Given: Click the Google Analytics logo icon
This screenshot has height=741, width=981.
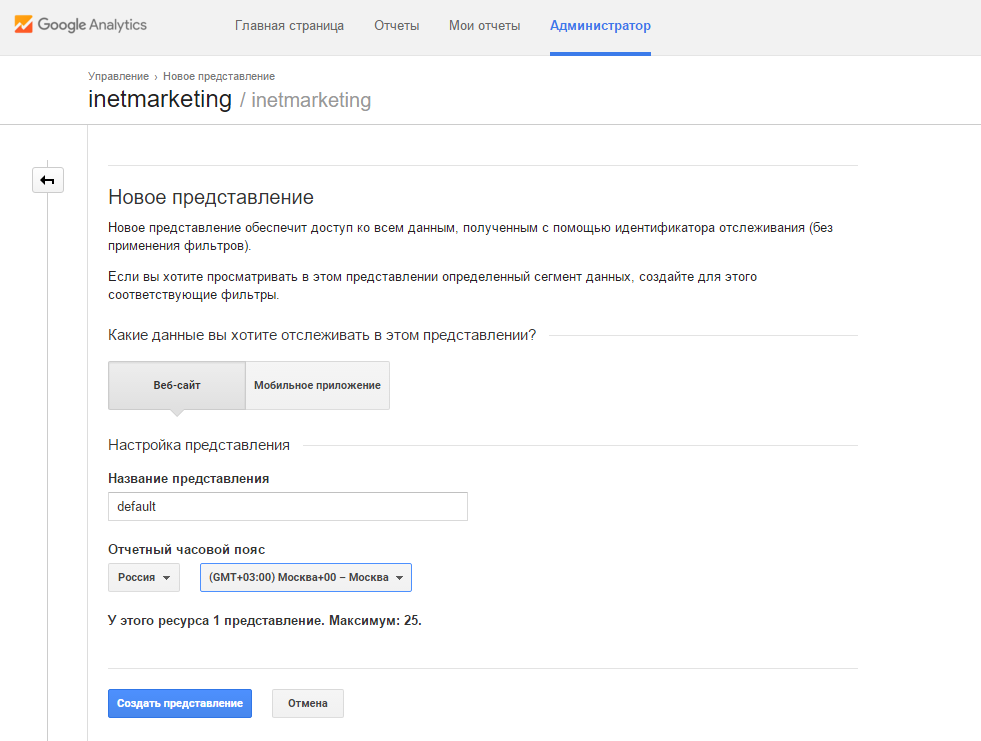Looking at the screenshot, I should click(x=23, y=24).
